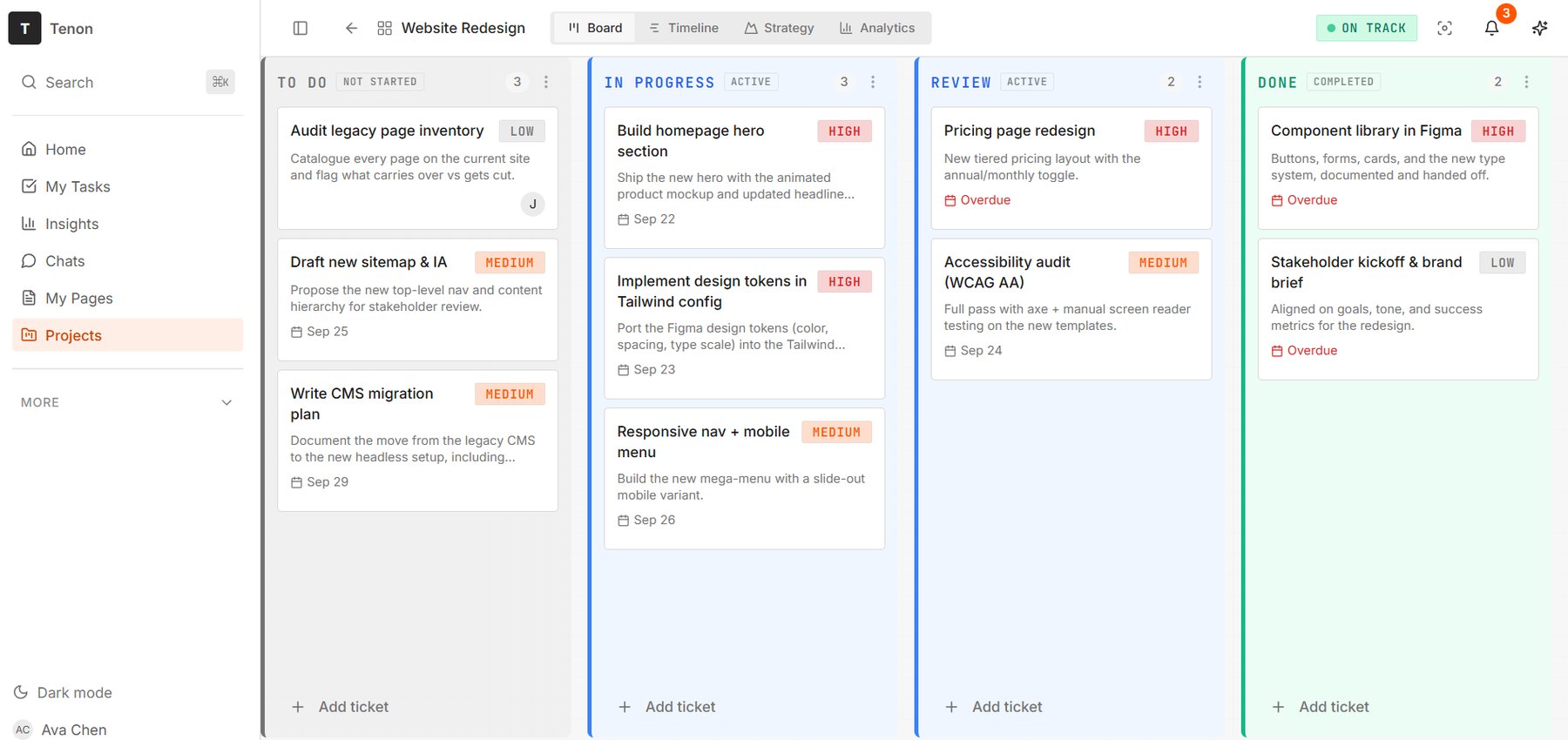Click the NOT STARTED status tag
1568x740 pixels.
[x=380, y=82]
